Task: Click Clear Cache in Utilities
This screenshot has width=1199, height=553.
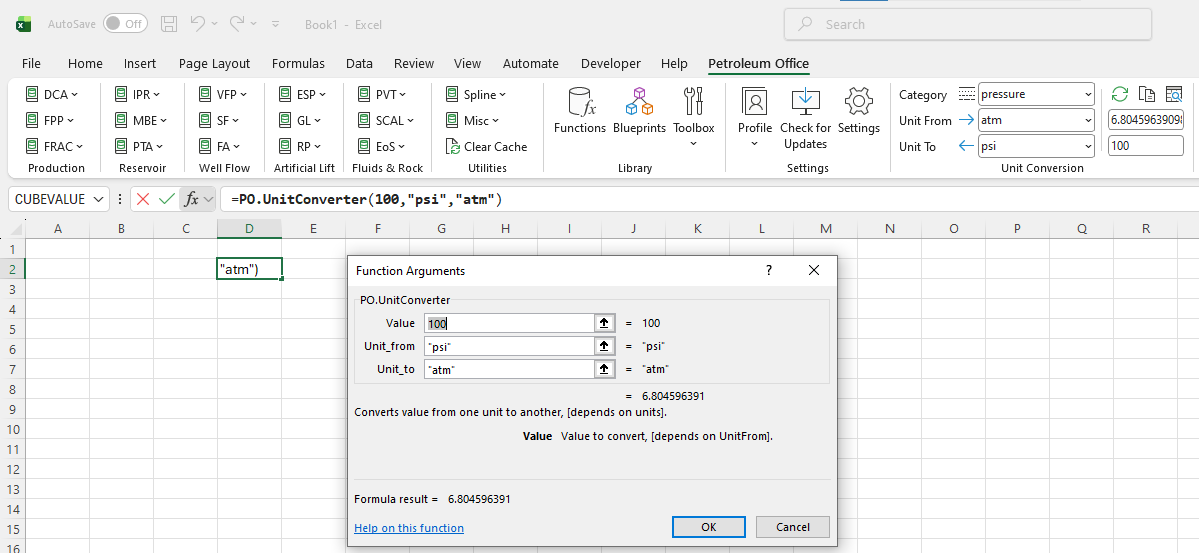Action: pos(486,146)
